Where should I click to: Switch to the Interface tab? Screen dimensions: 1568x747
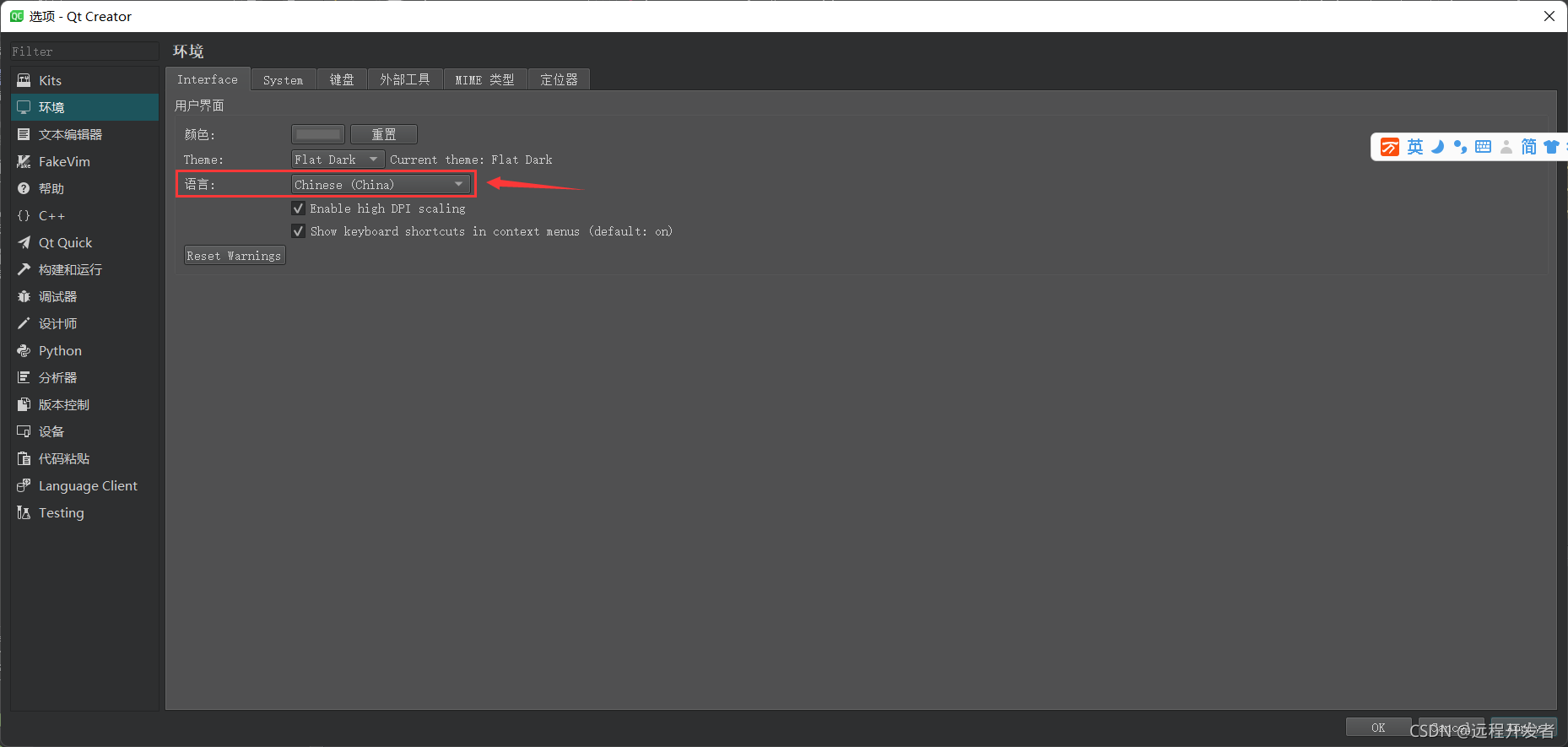208,79
